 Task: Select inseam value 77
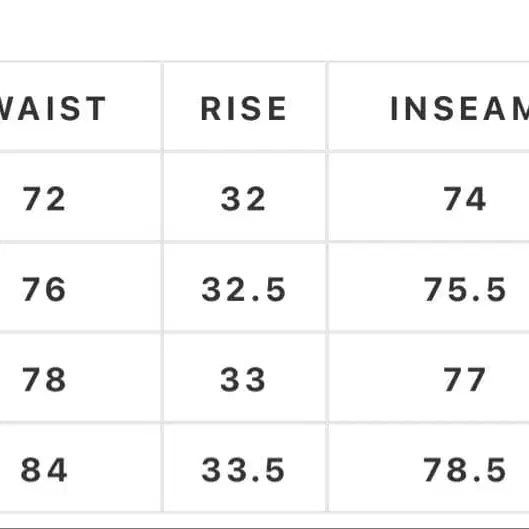point(465,380)
